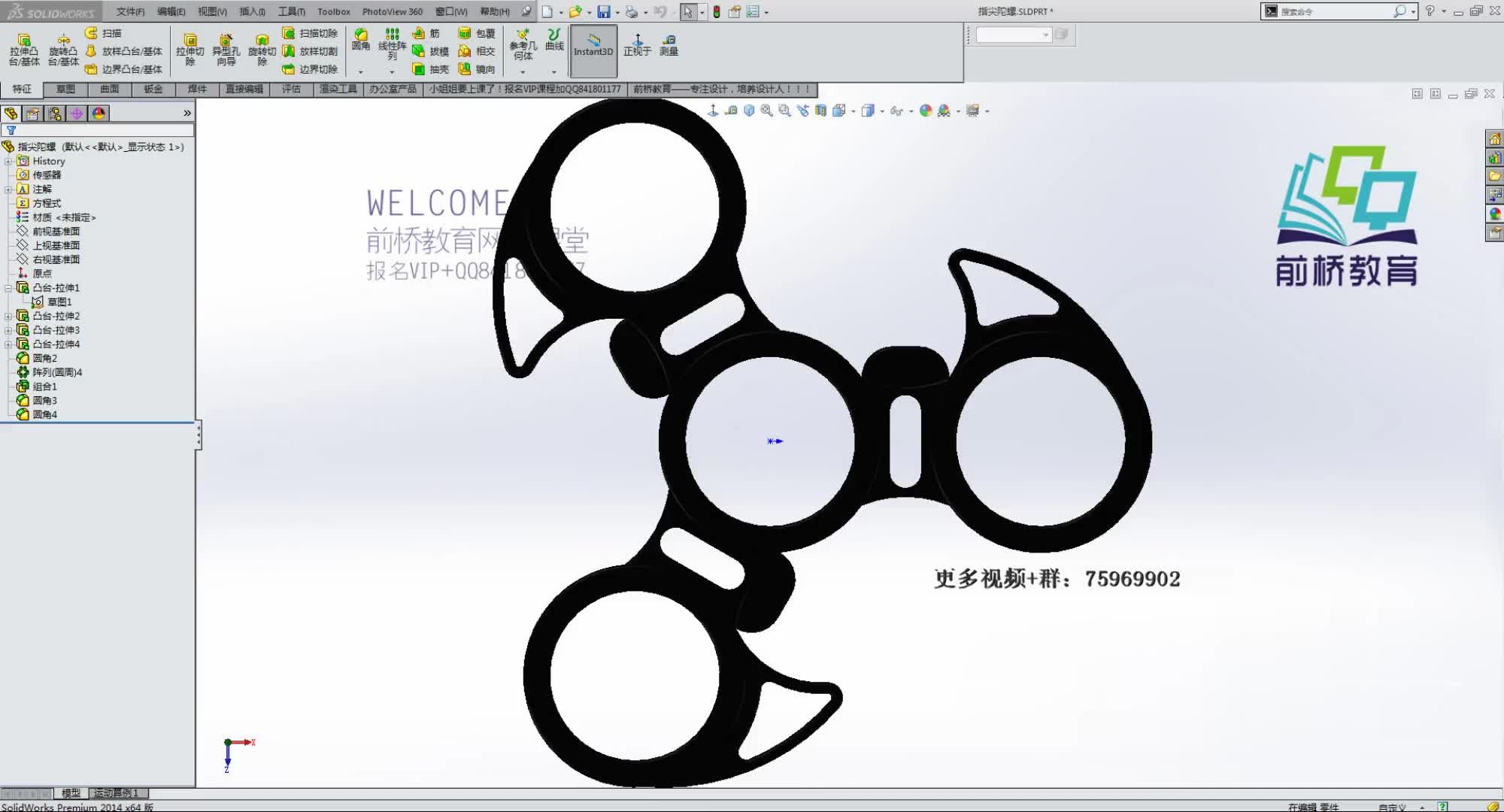Screen dimensions: 1504x812
Task: Open the Hole Wizard (异型孔向导)
Action: pos(226,50)
